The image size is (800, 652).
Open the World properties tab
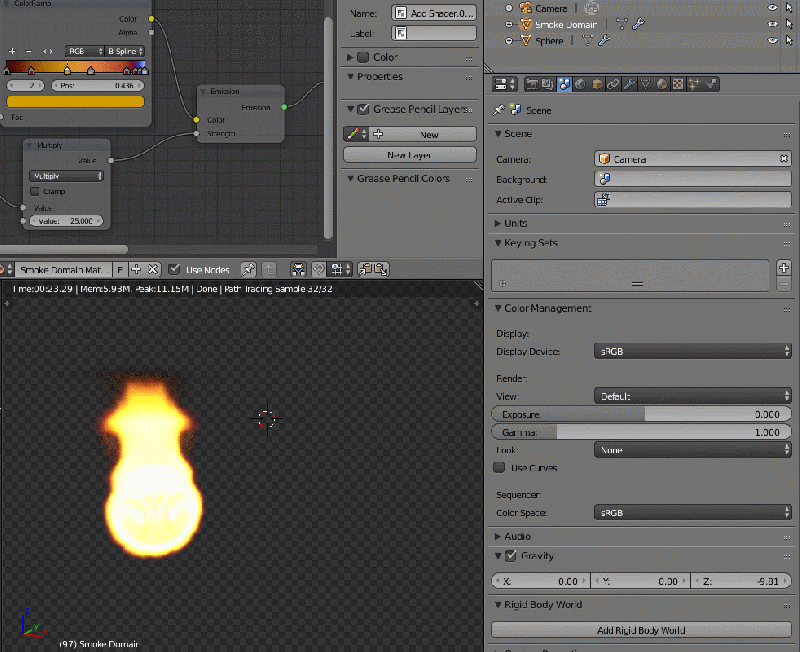click(x=578, y=83)
